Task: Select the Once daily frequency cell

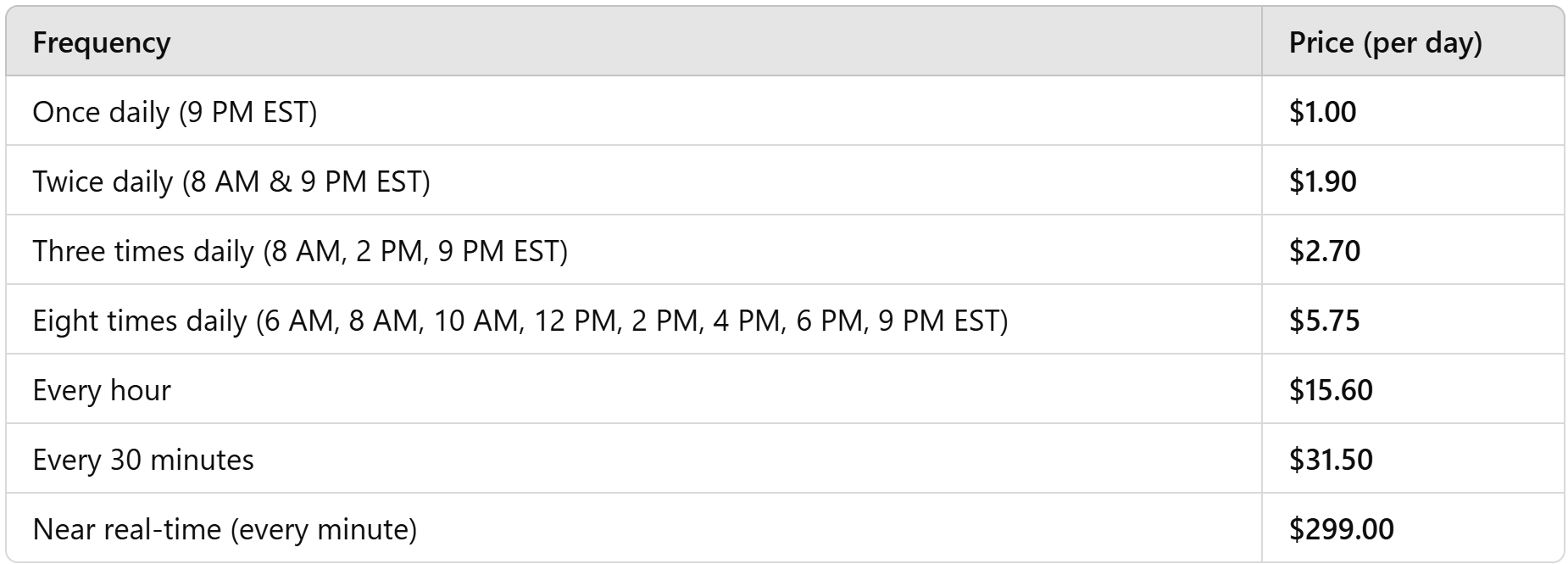Action: pos(174,112)
